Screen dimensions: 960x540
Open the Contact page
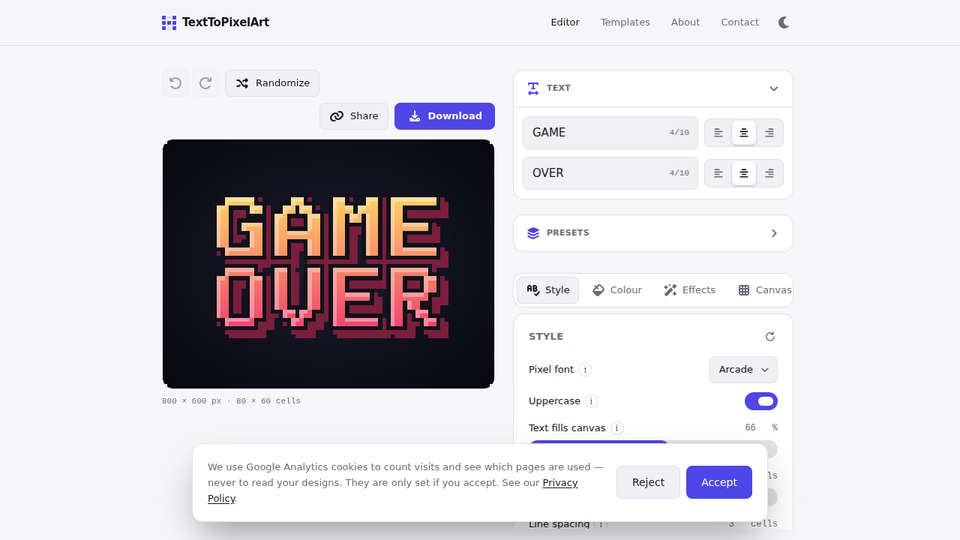[x=740, y=23]
